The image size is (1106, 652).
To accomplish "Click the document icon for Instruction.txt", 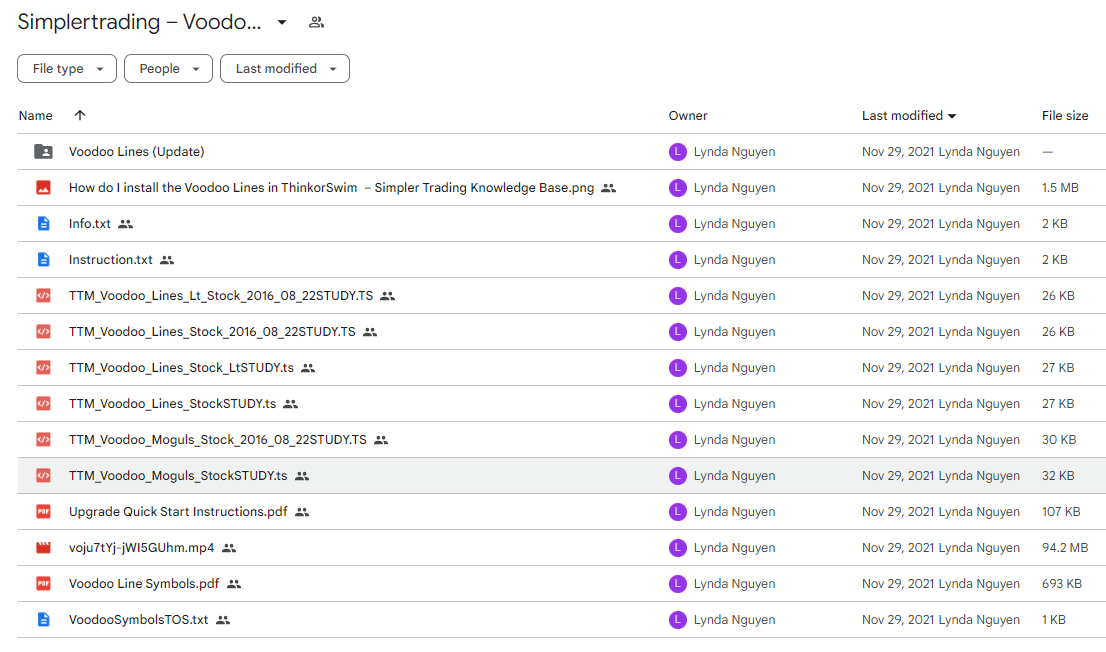I will pos(43,260).
